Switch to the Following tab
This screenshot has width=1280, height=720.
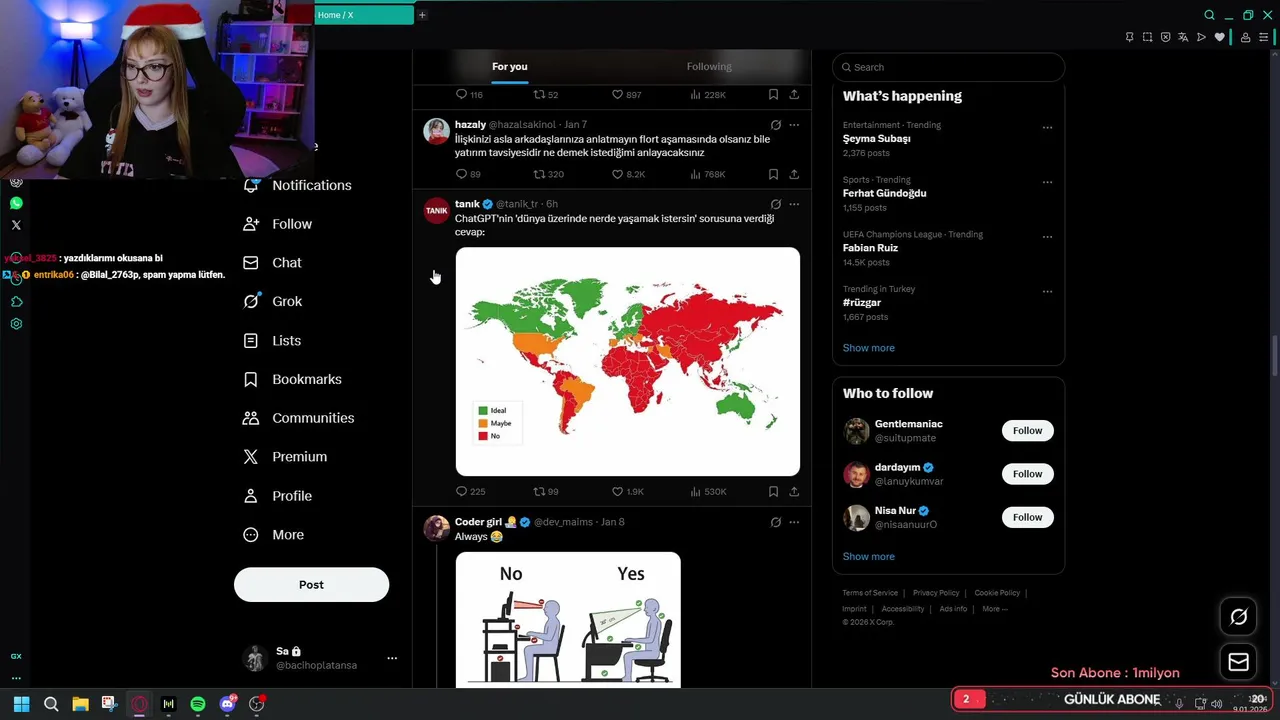click(x=709, y=66)
